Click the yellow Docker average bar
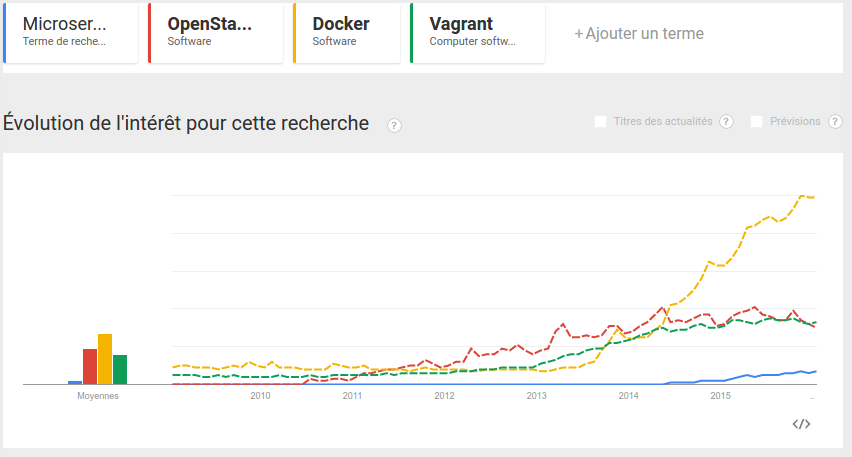Screen dimensions: 852x457 105,359
